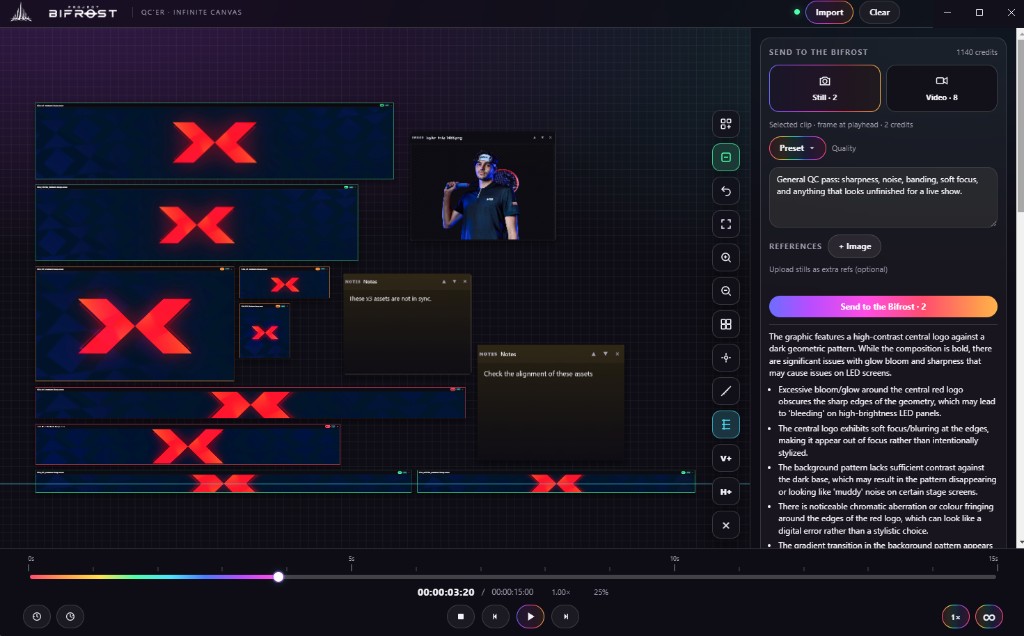
Task: Click the next frame button
Action: 566,616
